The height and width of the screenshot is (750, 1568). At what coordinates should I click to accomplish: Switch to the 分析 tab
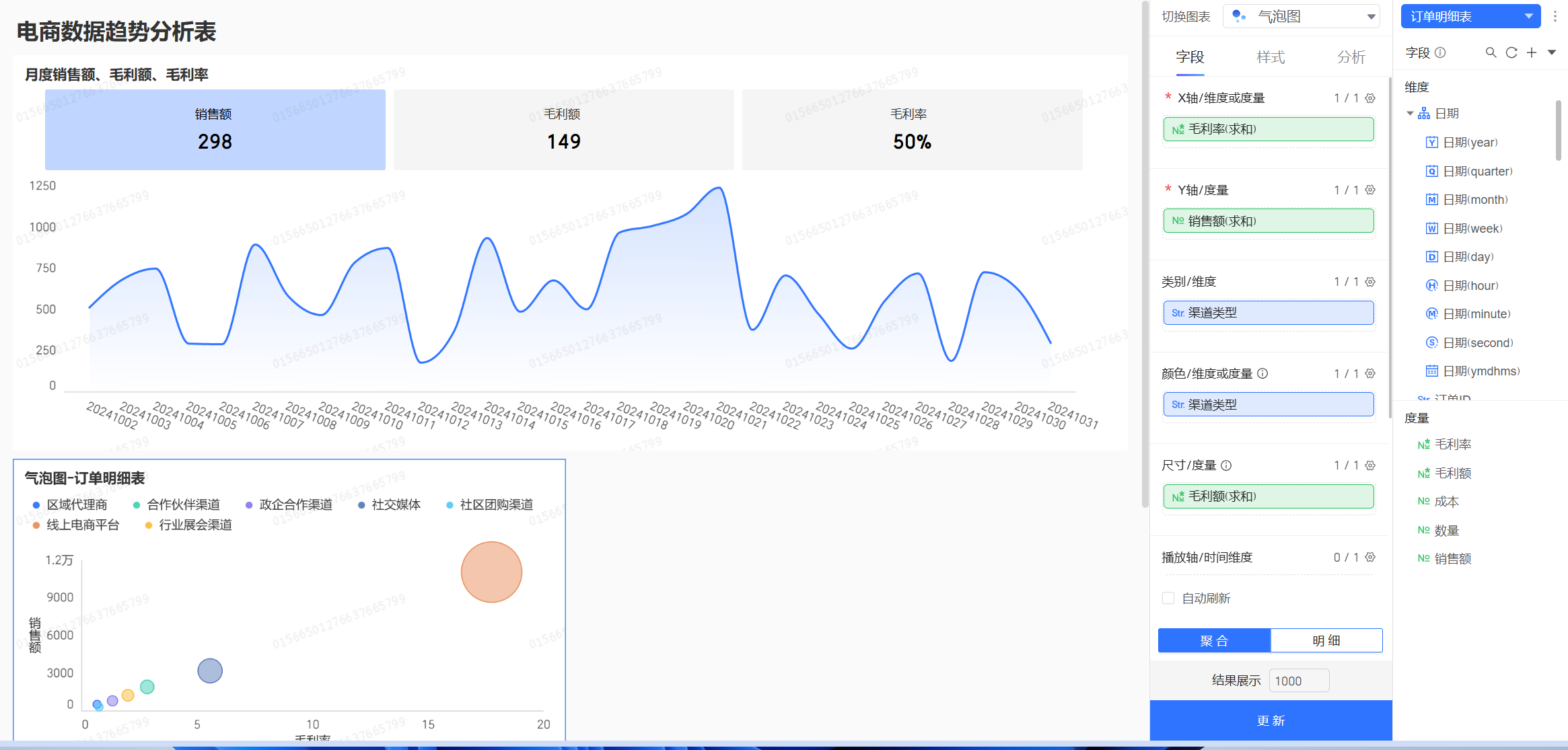[1351, 57]
